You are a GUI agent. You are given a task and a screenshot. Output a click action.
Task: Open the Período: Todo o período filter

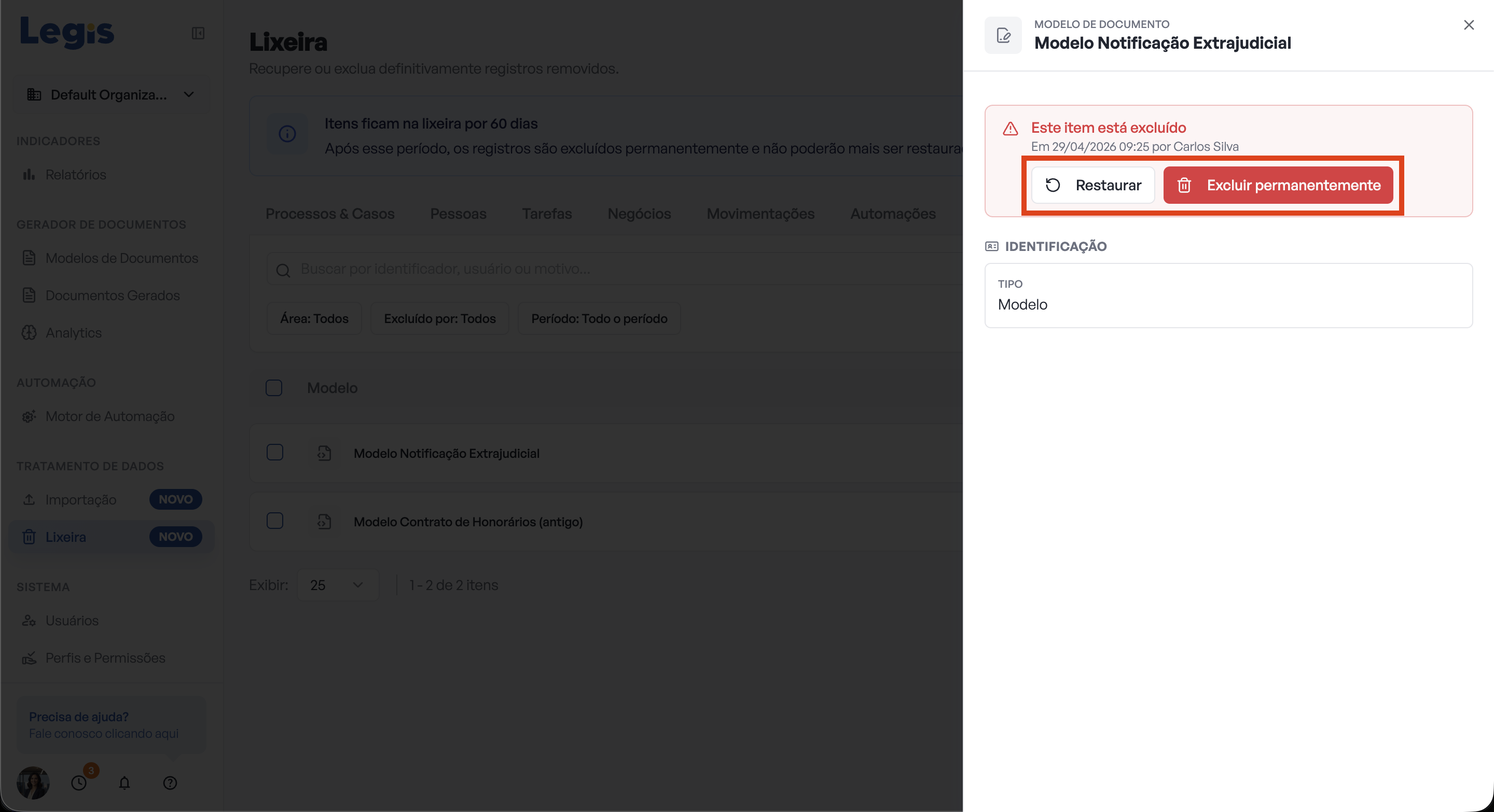click(x=599, y=319)
